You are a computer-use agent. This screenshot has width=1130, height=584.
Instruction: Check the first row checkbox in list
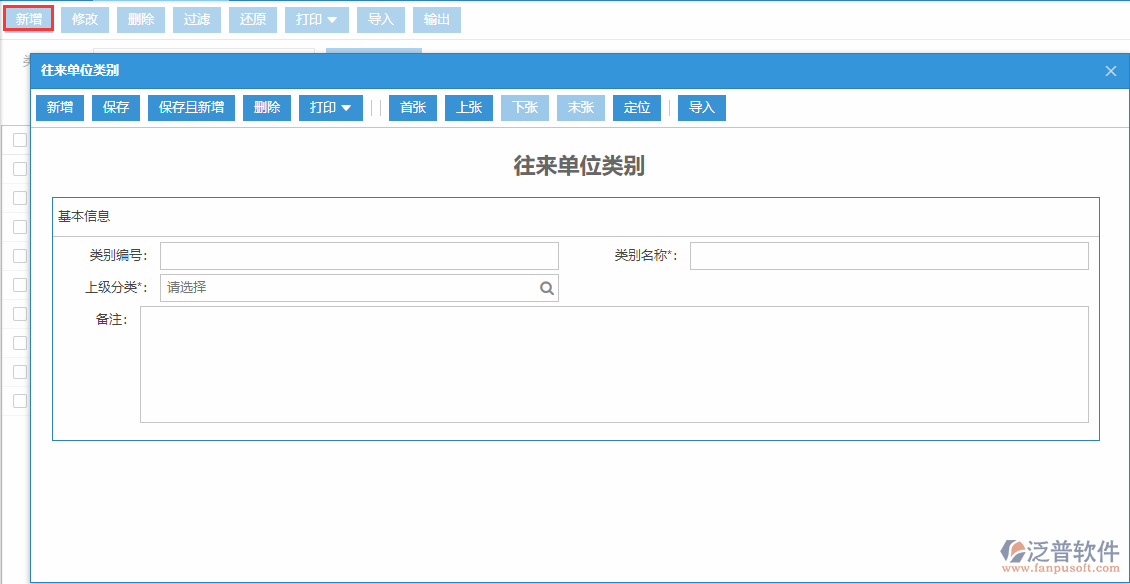point(18,140)
